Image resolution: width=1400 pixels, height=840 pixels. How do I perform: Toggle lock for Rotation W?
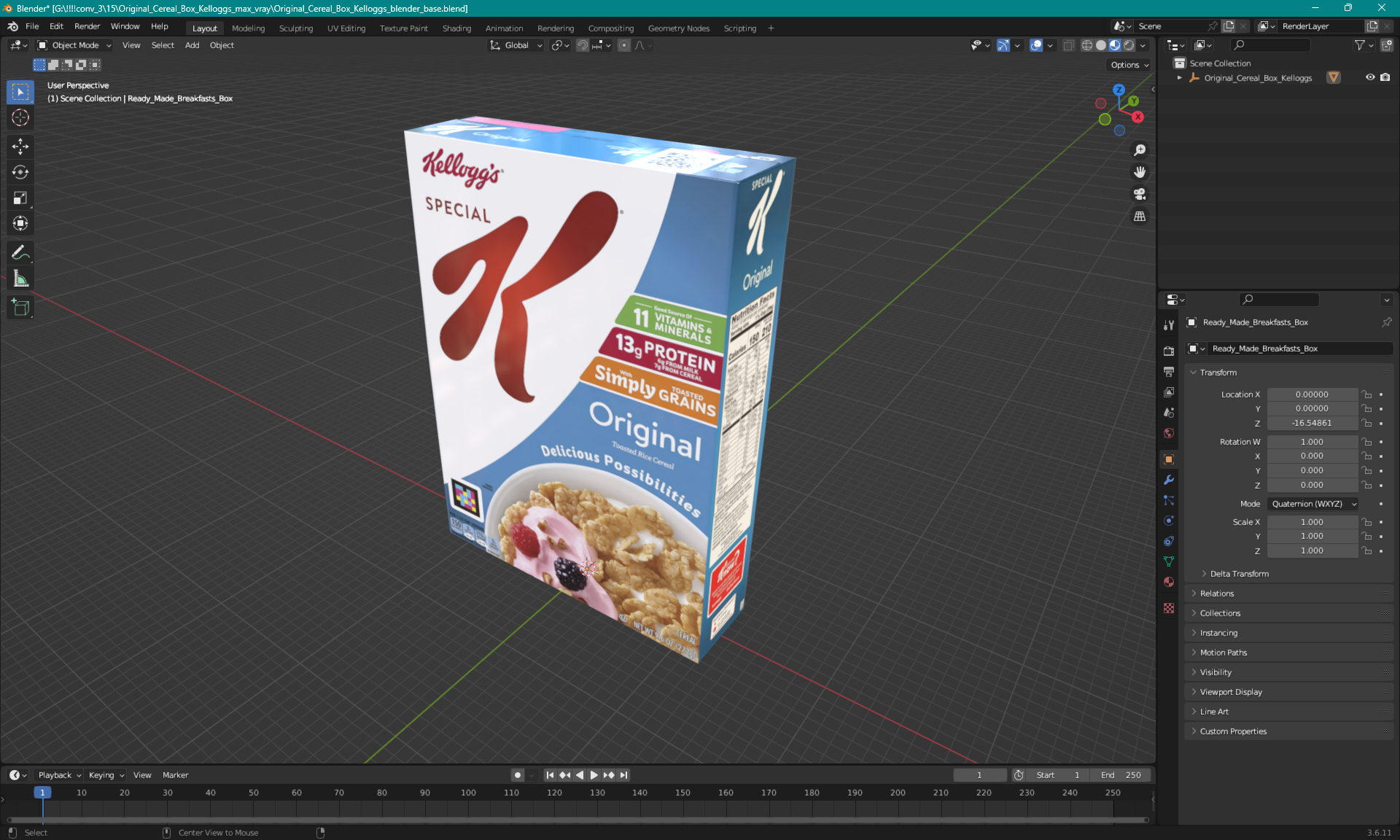pos(1367,442)
